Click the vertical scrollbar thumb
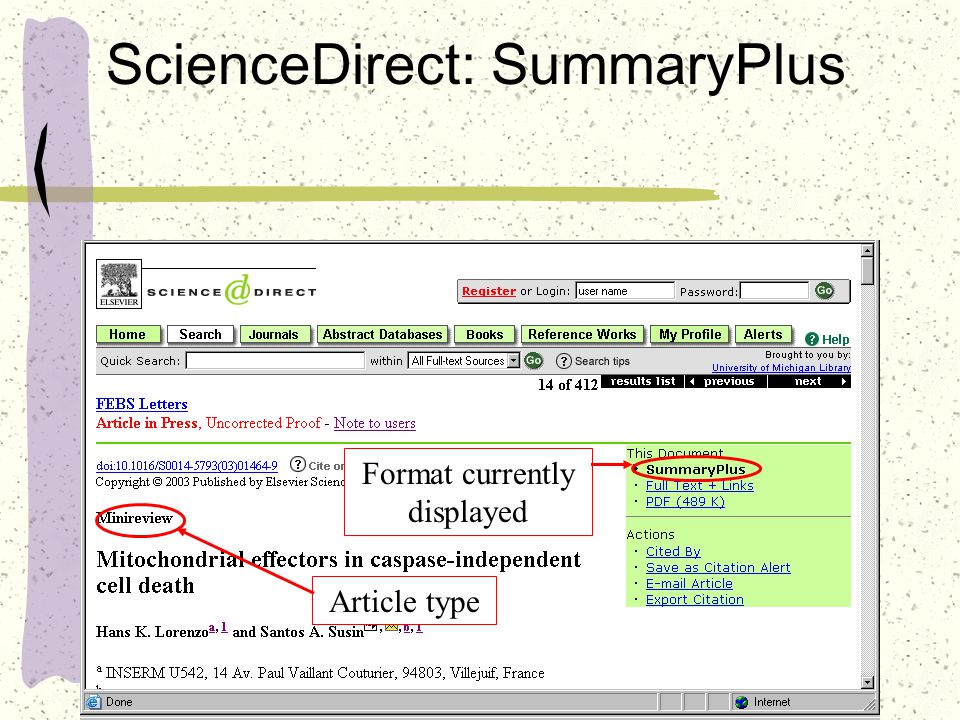The image size is (960, 720). coord(867,271)
